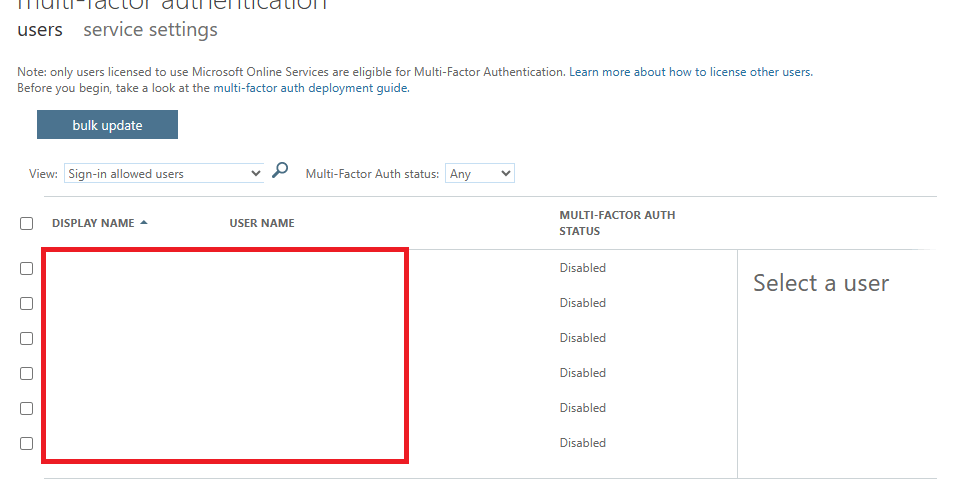Switch to the service settings tab
Image resolution: width=957 pixels, height=483 pixels.
(150, 30)
